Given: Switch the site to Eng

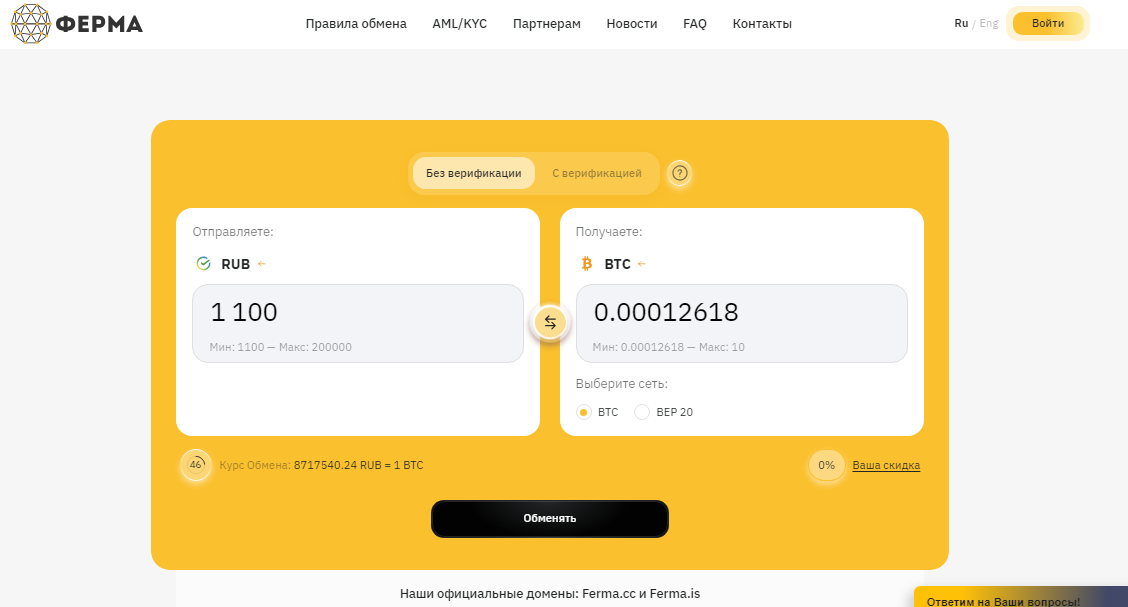Looking at the screenshot, I should (x=989, y=24).
